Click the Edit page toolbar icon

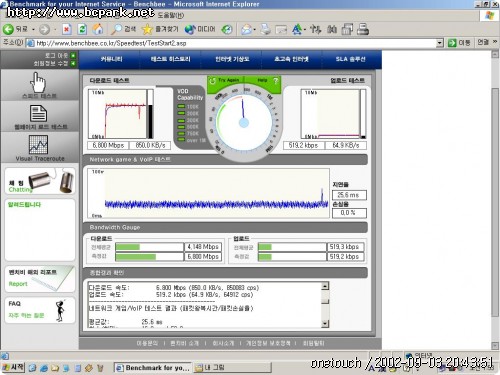pos(281,30)
